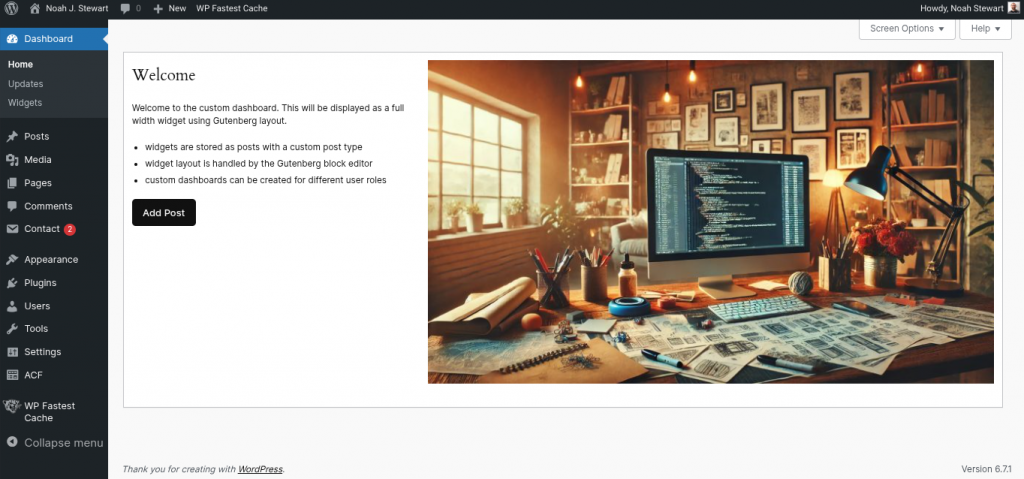Image resolution: width=1024 pixels, height=479 pixels.
Task: Click the plus New icon in admin bar
Action: (x=158, y=8)
